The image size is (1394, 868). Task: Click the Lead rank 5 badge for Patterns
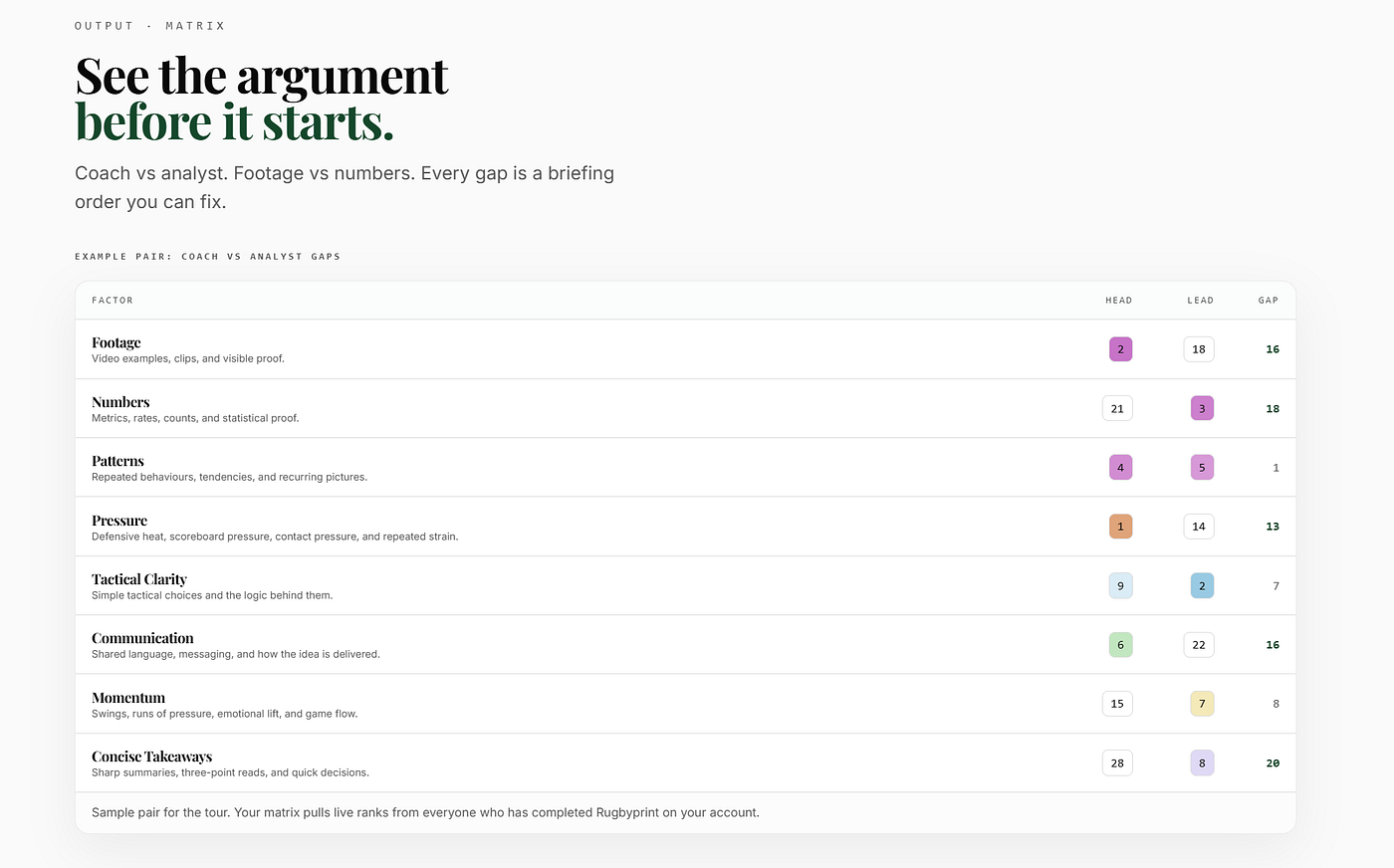pos(1202,468)
